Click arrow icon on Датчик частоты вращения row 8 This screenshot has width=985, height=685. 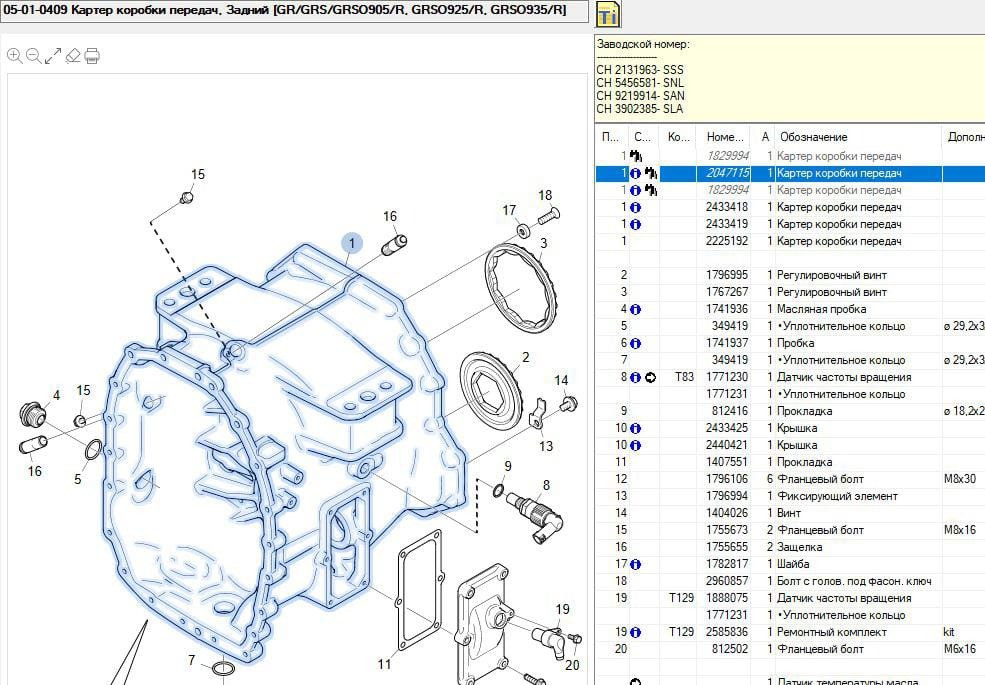click(x=651, y=377)
